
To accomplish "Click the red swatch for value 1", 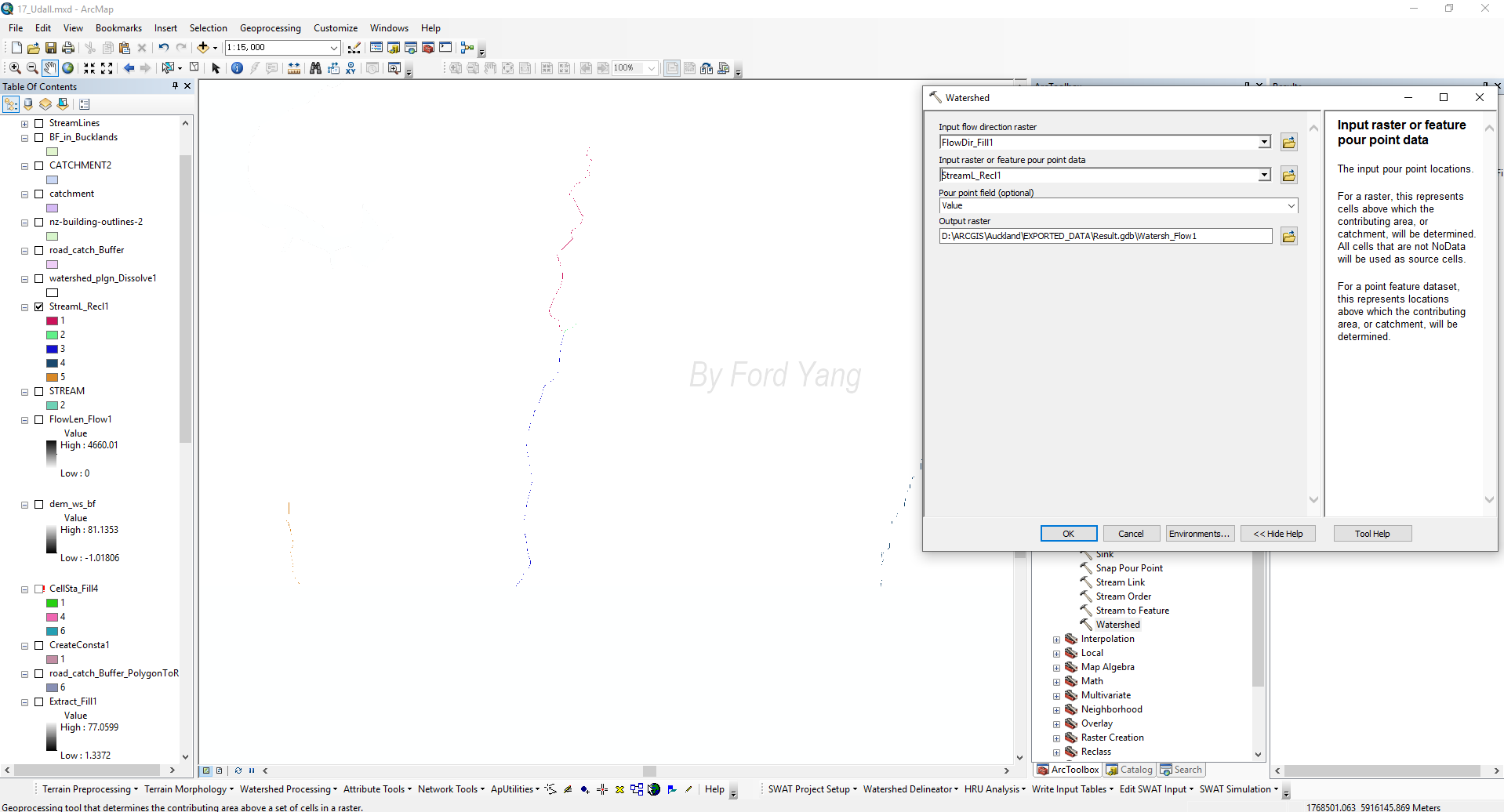I will point(52,321).
